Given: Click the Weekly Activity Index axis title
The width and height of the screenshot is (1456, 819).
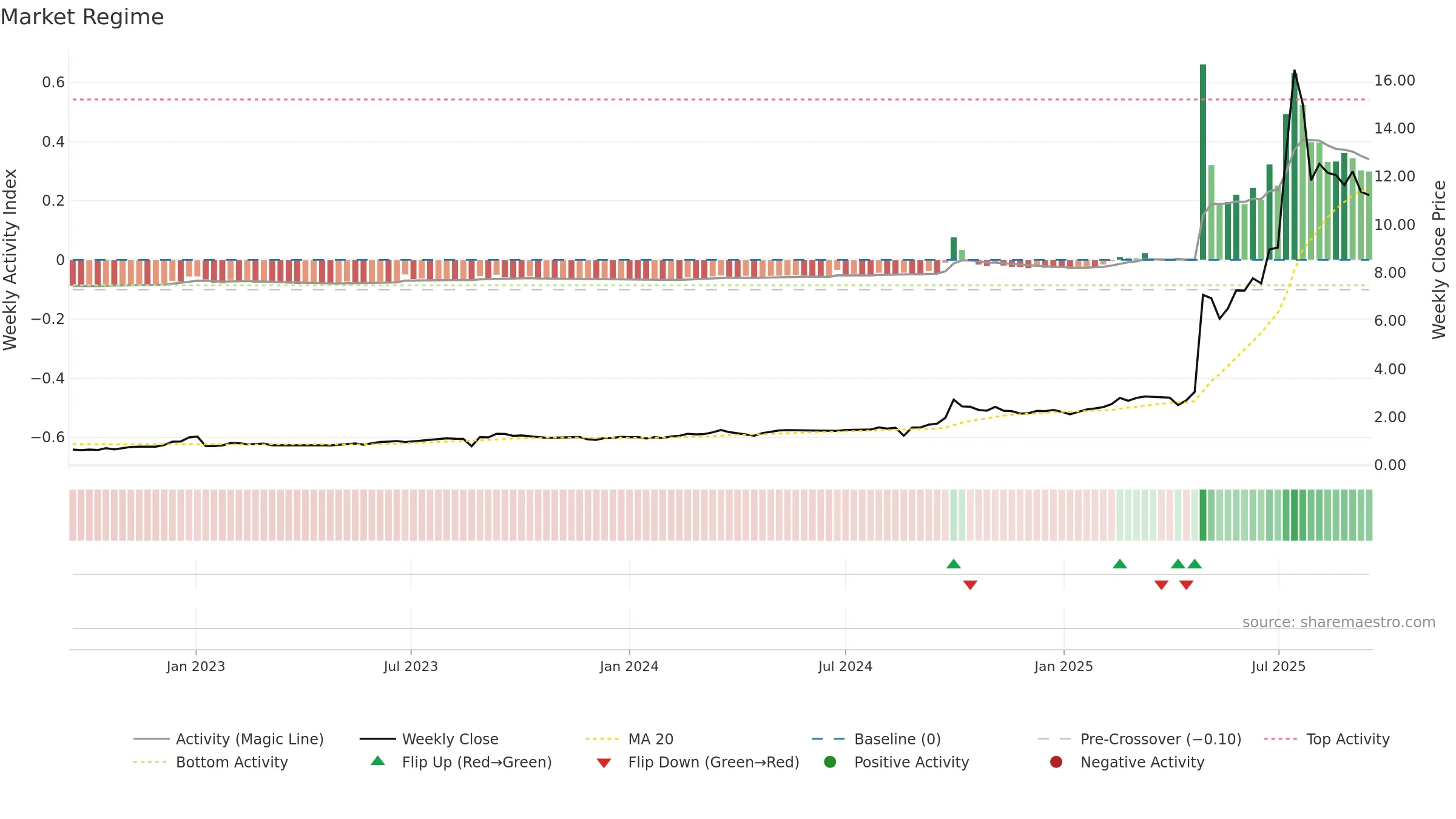Looking at the screenshot, I should coord(10,260).
